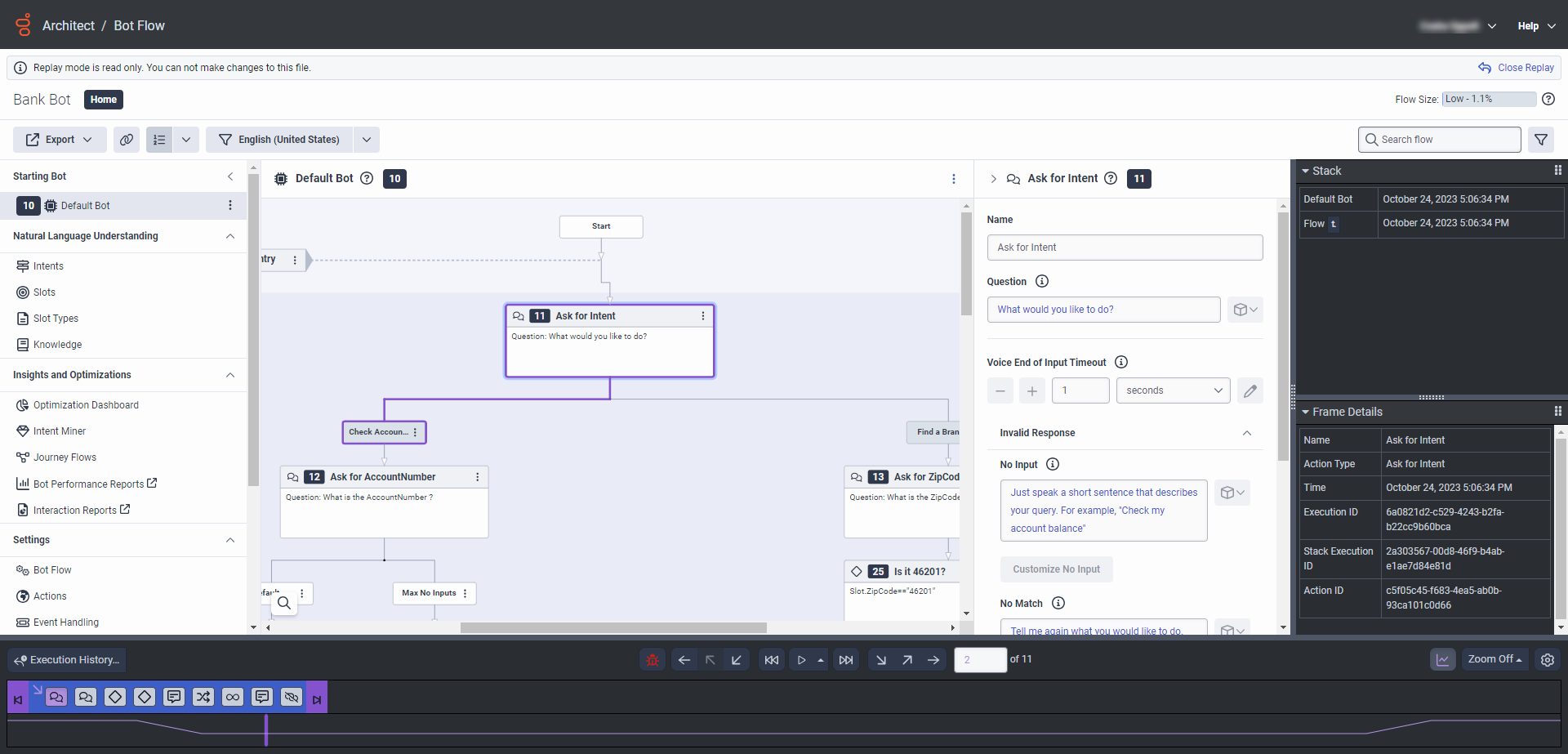Click Close Replay link

tap(1525, 68)
